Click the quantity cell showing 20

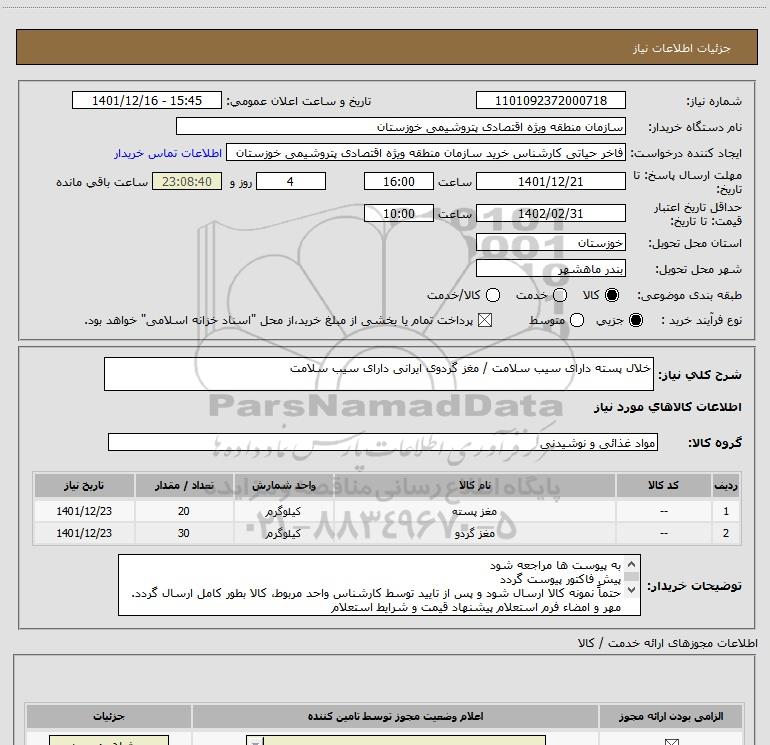(184, 511)
